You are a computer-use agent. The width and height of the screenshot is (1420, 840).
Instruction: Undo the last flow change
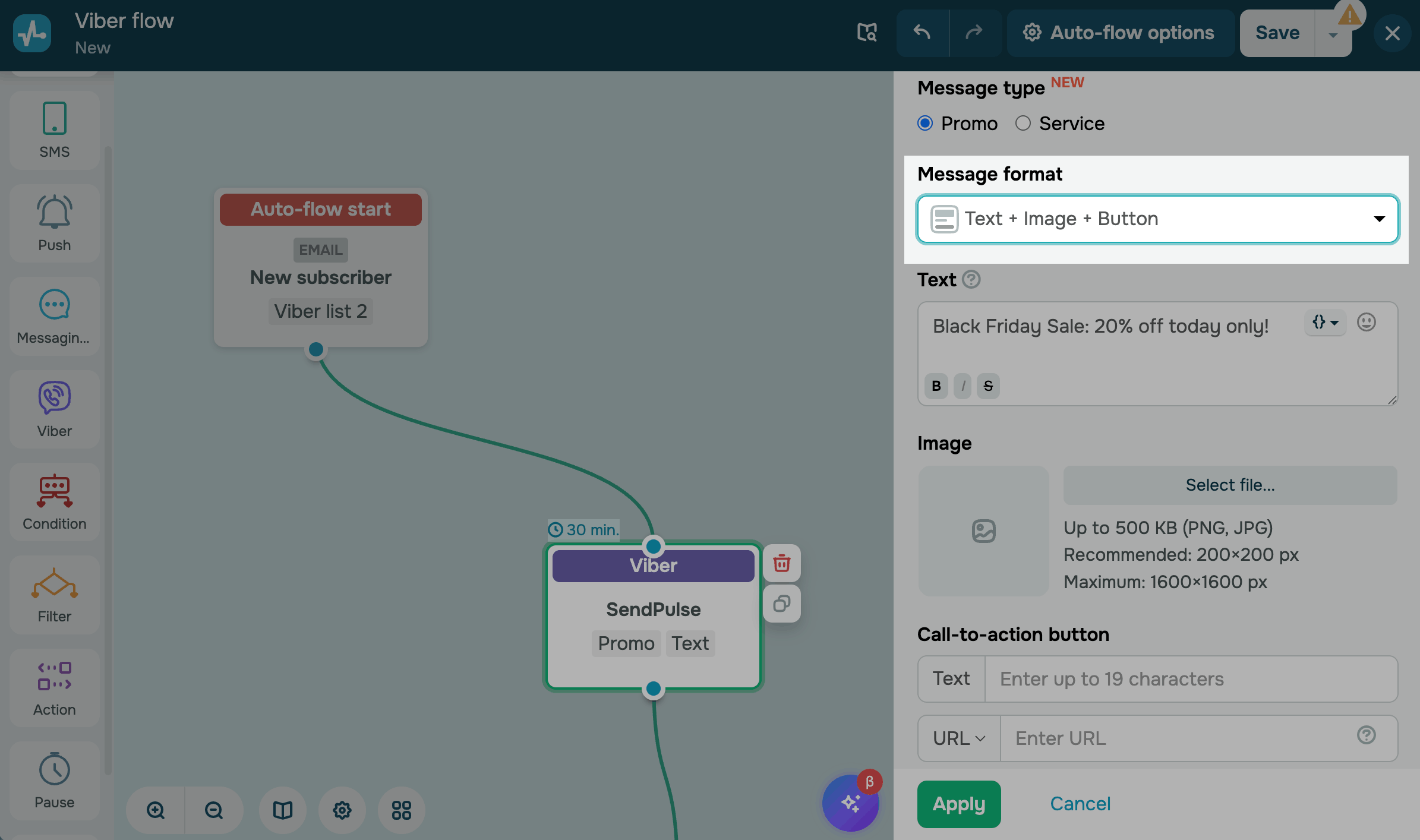point(922,33)
